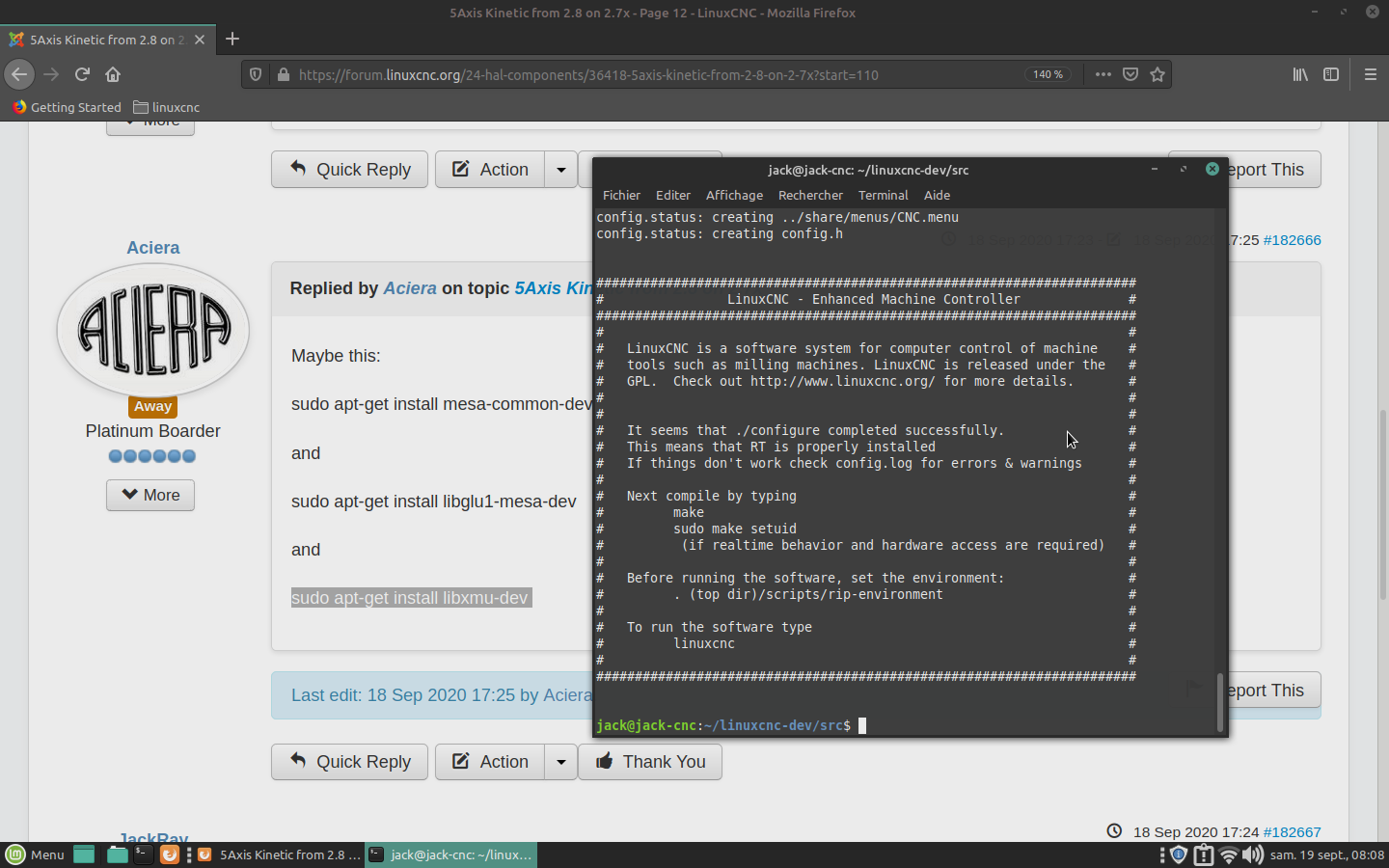This screenshot has width=1389, height=868.
Task: Click highlighted text sudo apt-get install libxmu-dev
Action: pyautogui.click(x=410, y=598)
